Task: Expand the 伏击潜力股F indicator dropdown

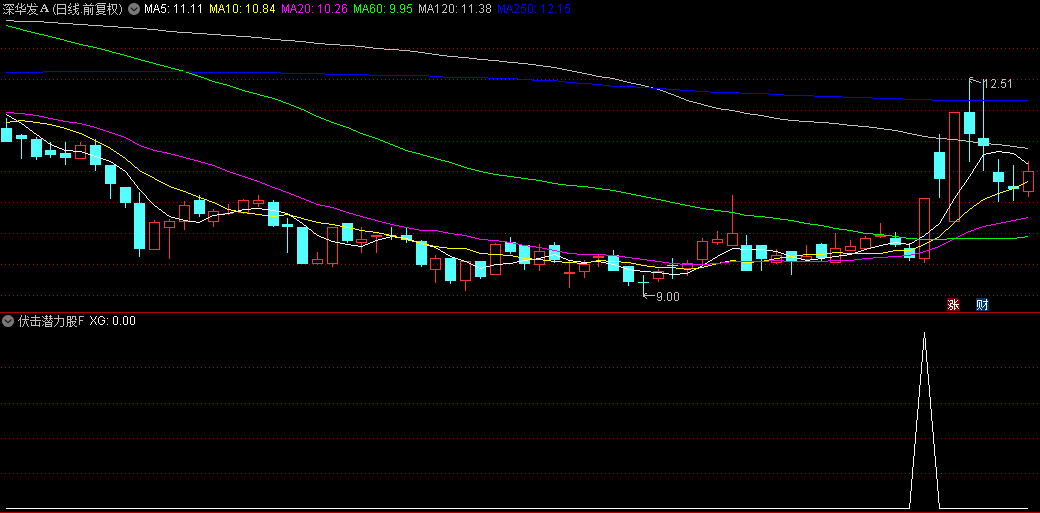Action: [x=8, y=321]
